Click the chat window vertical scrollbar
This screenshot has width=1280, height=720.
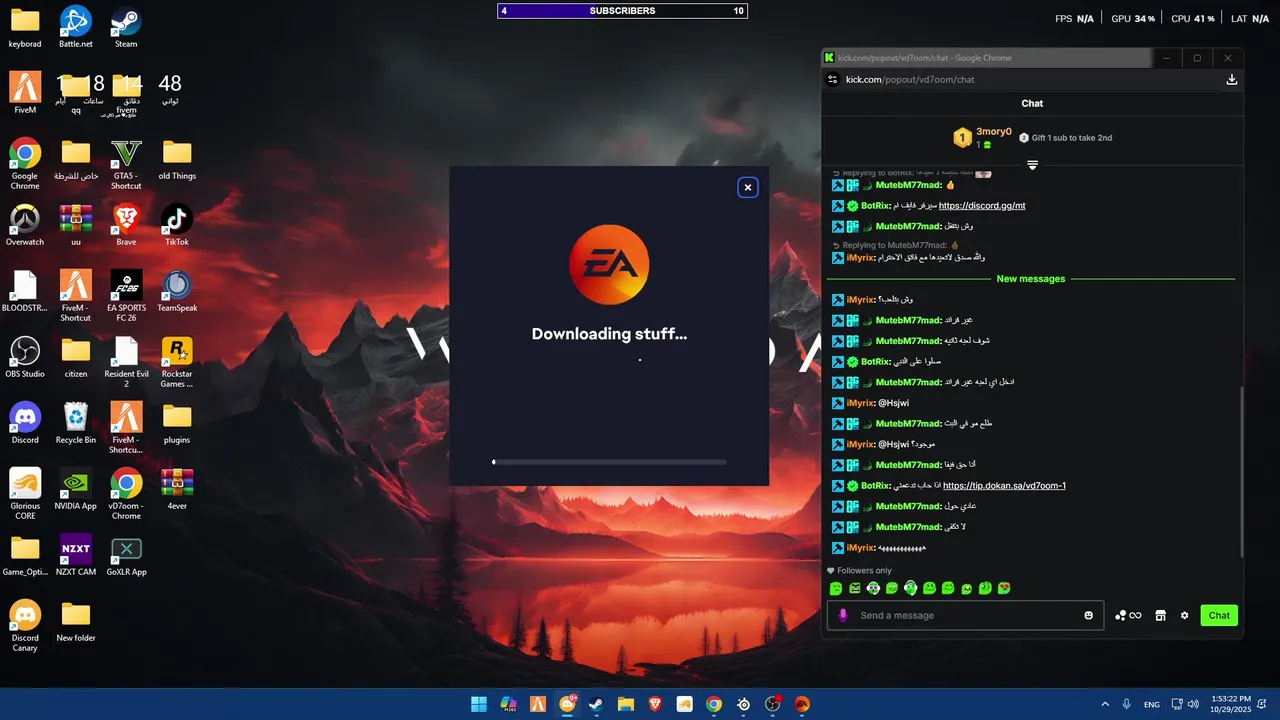1241,470
